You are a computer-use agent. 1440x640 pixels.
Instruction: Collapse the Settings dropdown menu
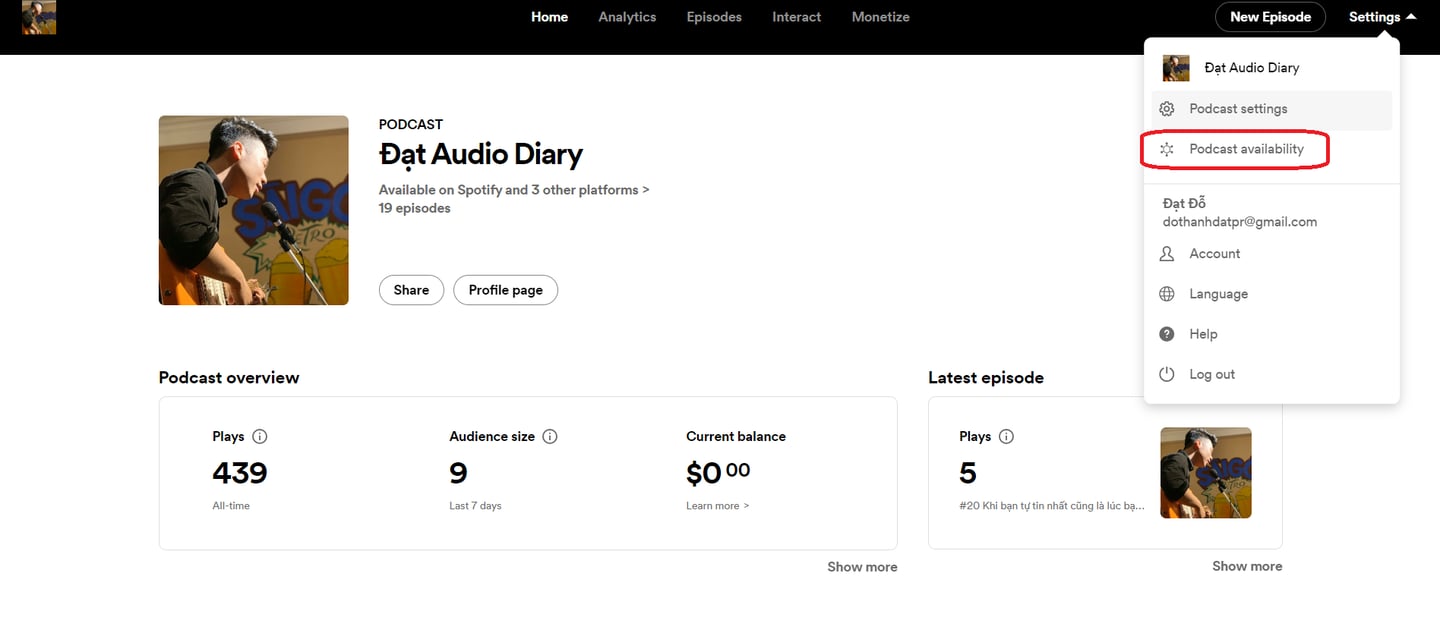pos(1382,17)
